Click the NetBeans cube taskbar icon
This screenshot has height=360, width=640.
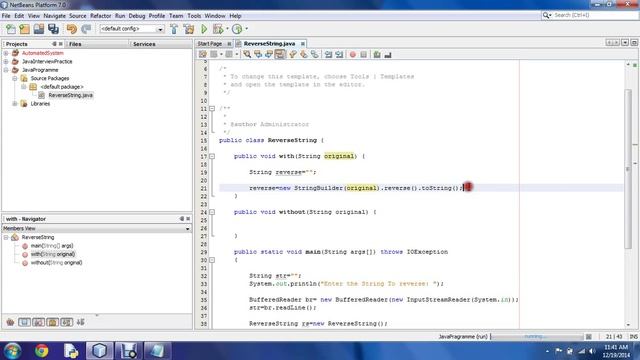[99, 351]
